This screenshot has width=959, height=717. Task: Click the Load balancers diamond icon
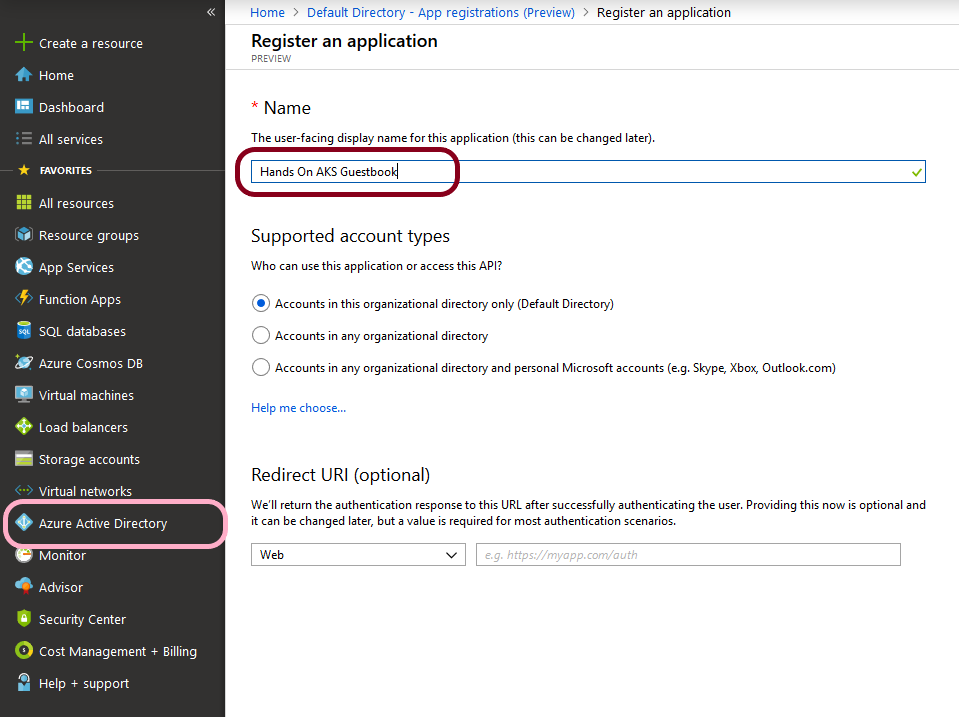(23, 426)
